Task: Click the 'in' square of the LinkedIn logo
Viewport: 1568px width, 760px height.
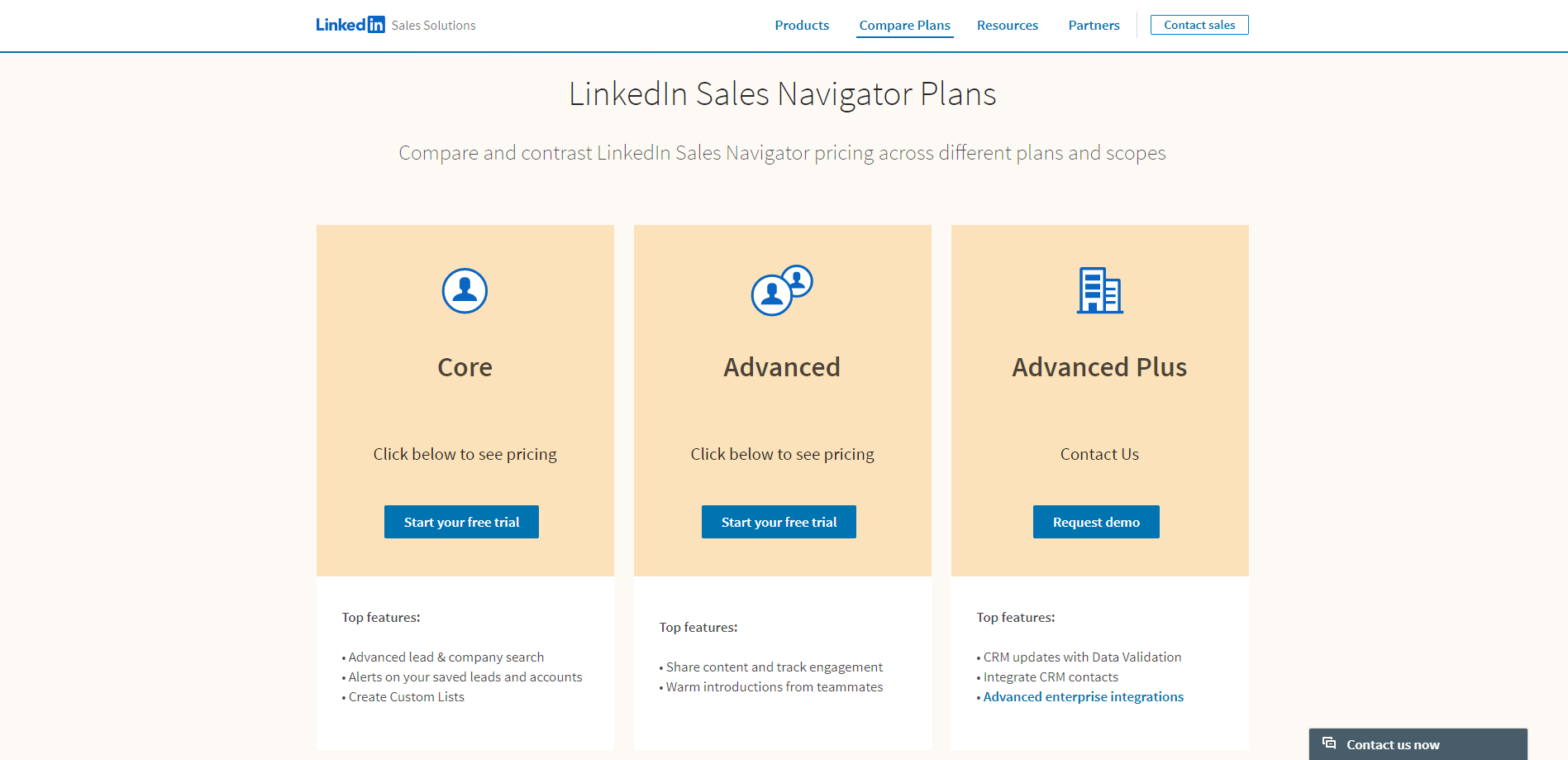Action: (377, 24)
